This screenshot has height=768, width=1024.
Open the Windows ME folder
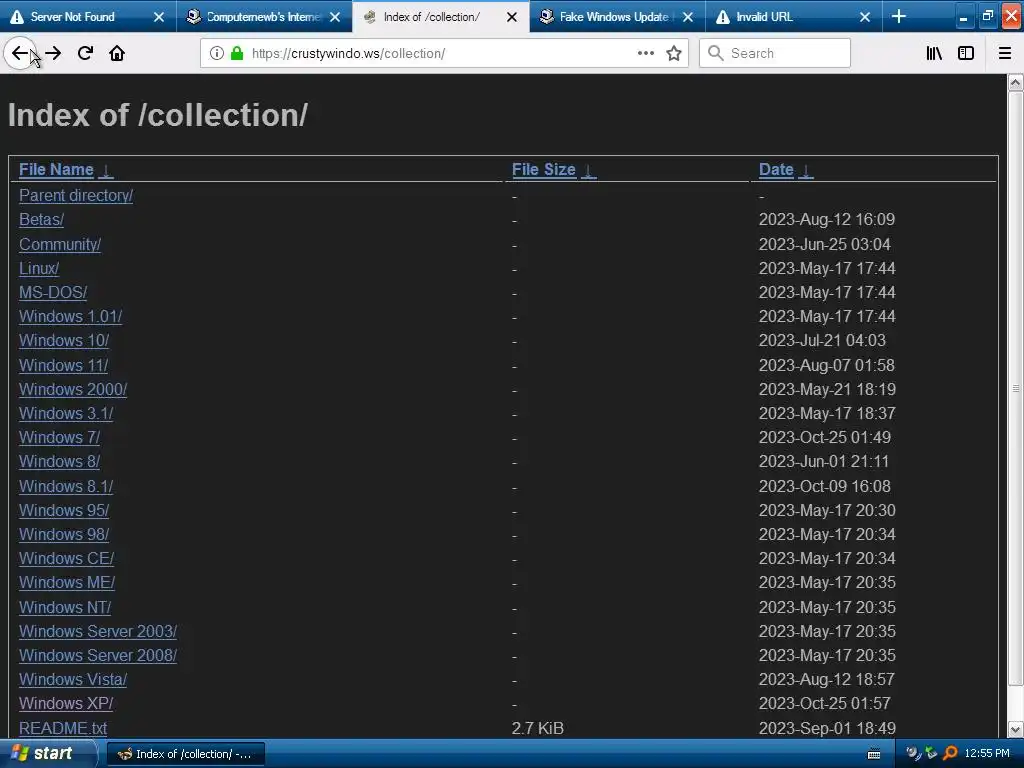point(67,583)
